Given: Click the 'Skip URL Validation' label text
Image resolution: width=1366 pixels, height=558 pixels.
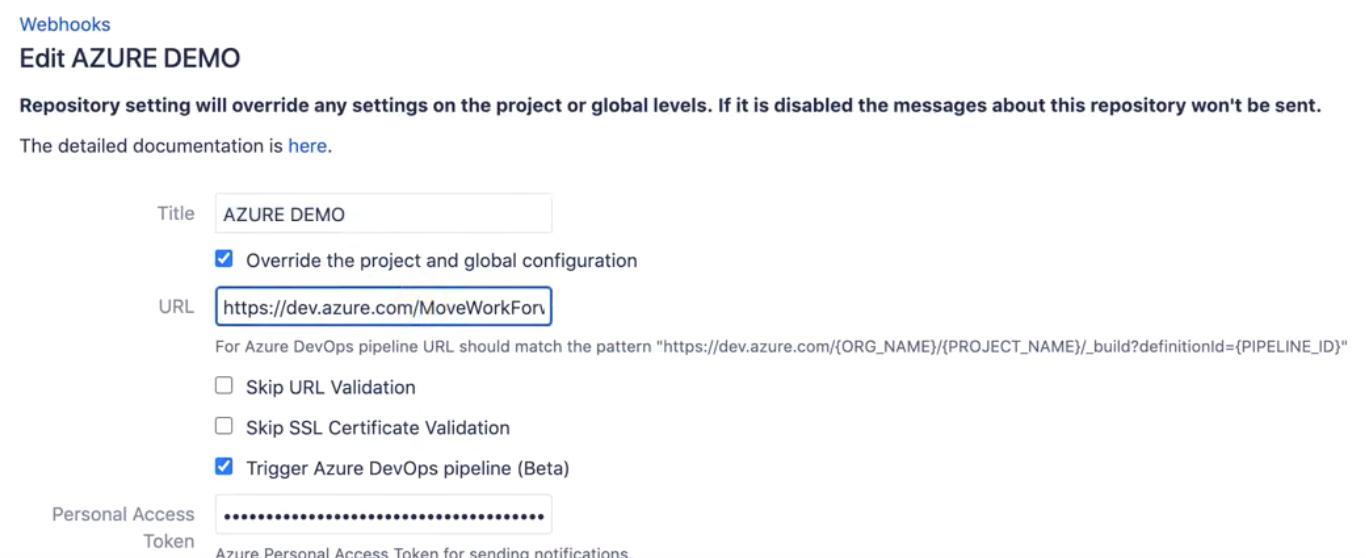Looking at the screenshot, I should click(x=330, y=387).
